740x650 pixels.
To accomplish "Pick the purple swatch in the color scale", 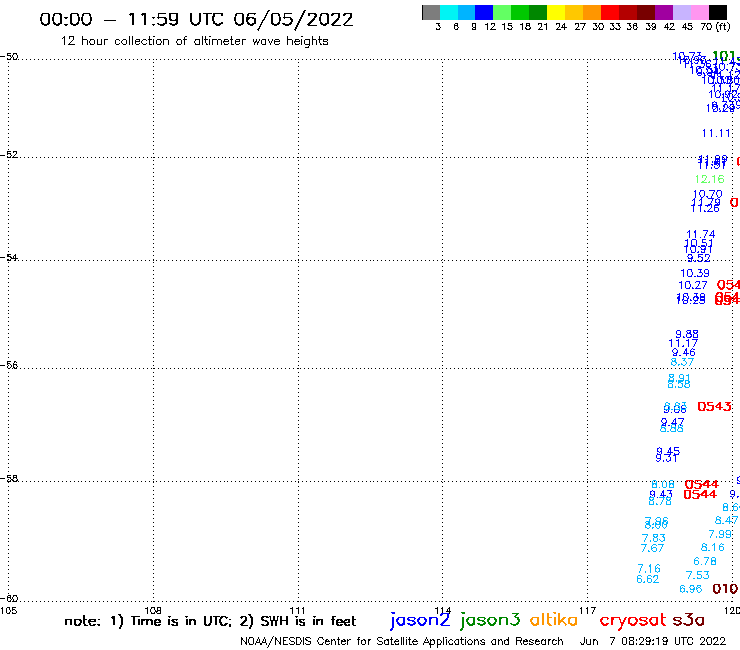I will (664, 12).
